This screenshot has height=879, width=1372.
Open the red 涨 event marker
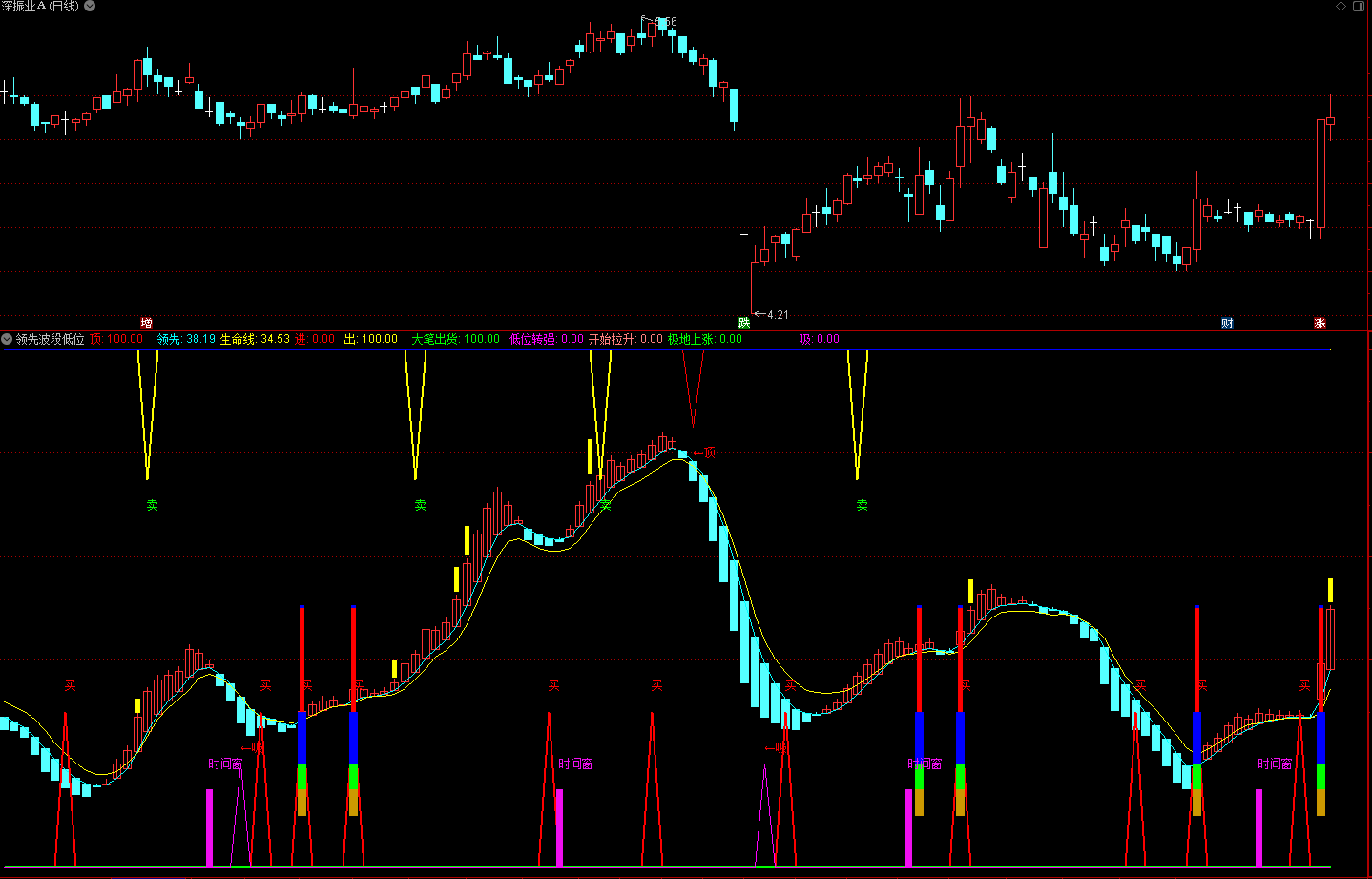(x=1320, y=324)
